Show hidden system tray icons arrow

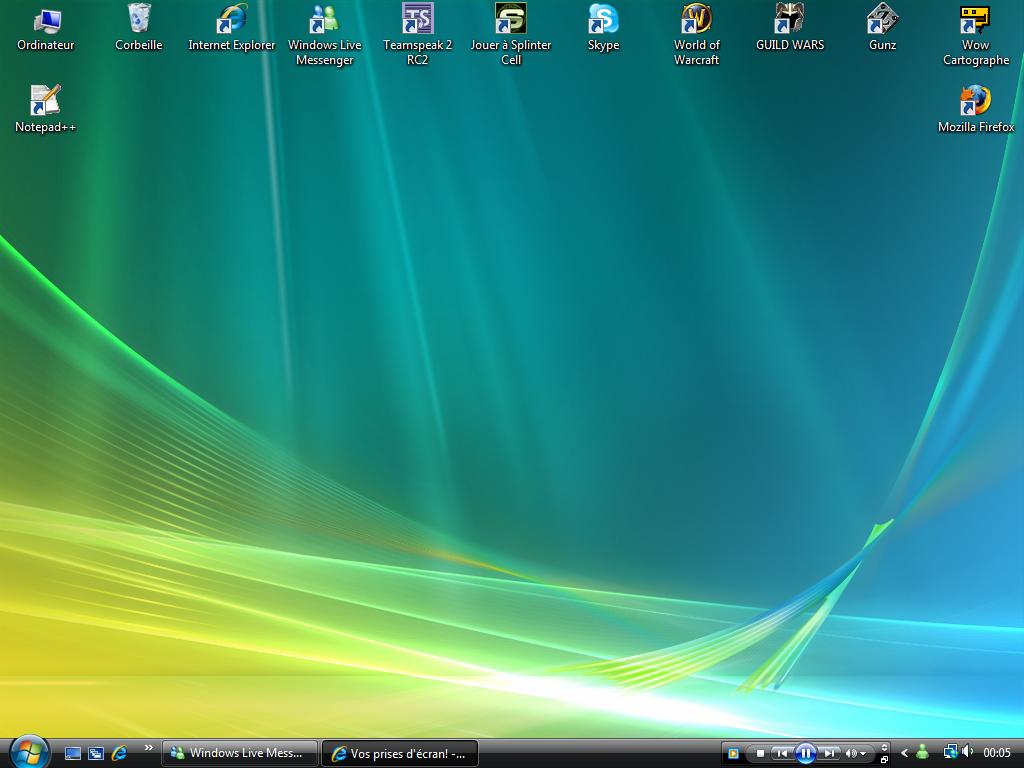904,754
